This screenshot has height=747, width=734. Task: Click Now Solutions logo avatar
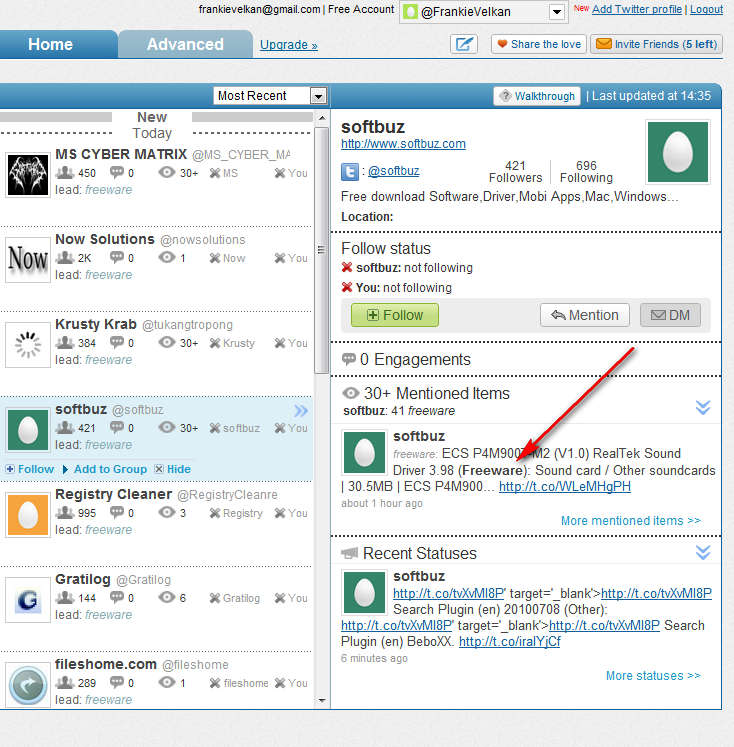point(28,260)
